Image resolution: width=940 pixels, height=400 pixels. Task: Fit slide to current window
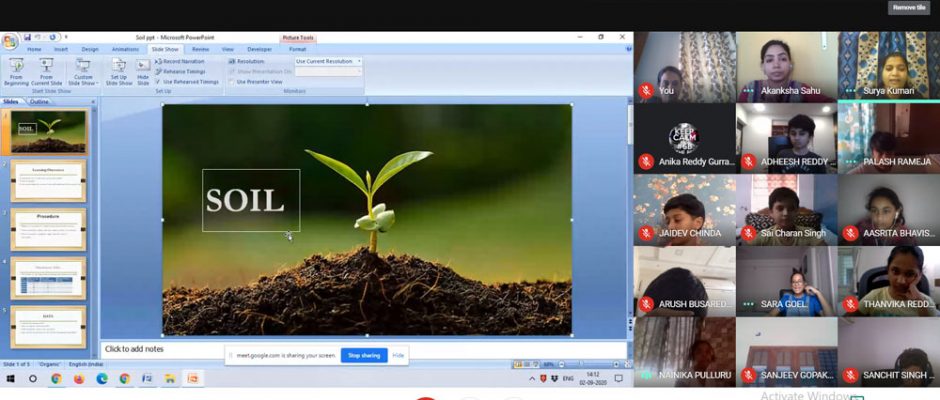pyautogui.click(x=626, y=364)
